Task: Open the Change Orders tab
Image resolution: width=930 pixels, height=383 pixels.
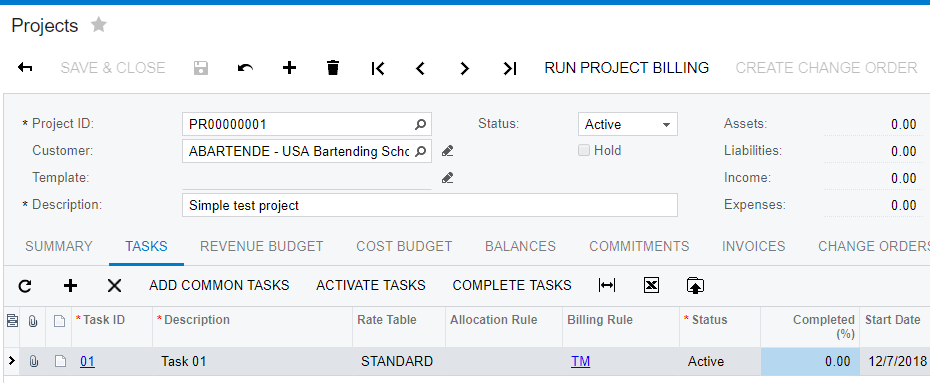Action: (874, 246)
